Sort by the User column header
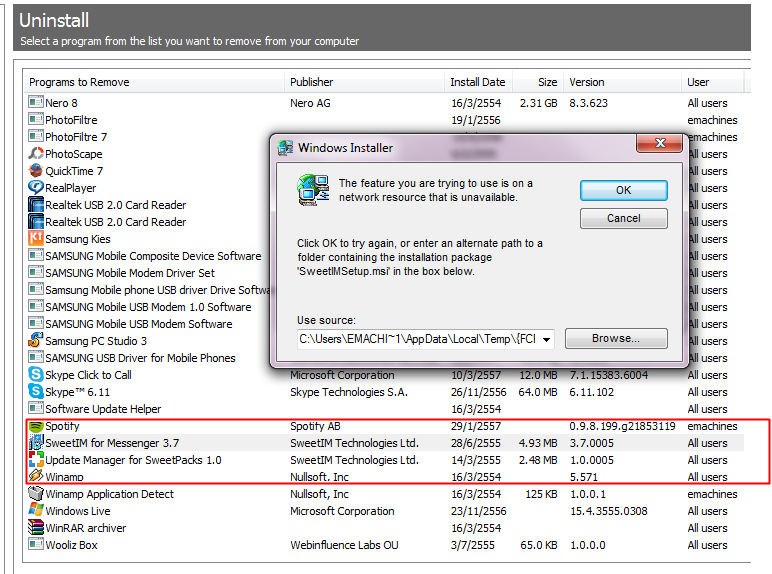772x574 pixels. [712, 82]
